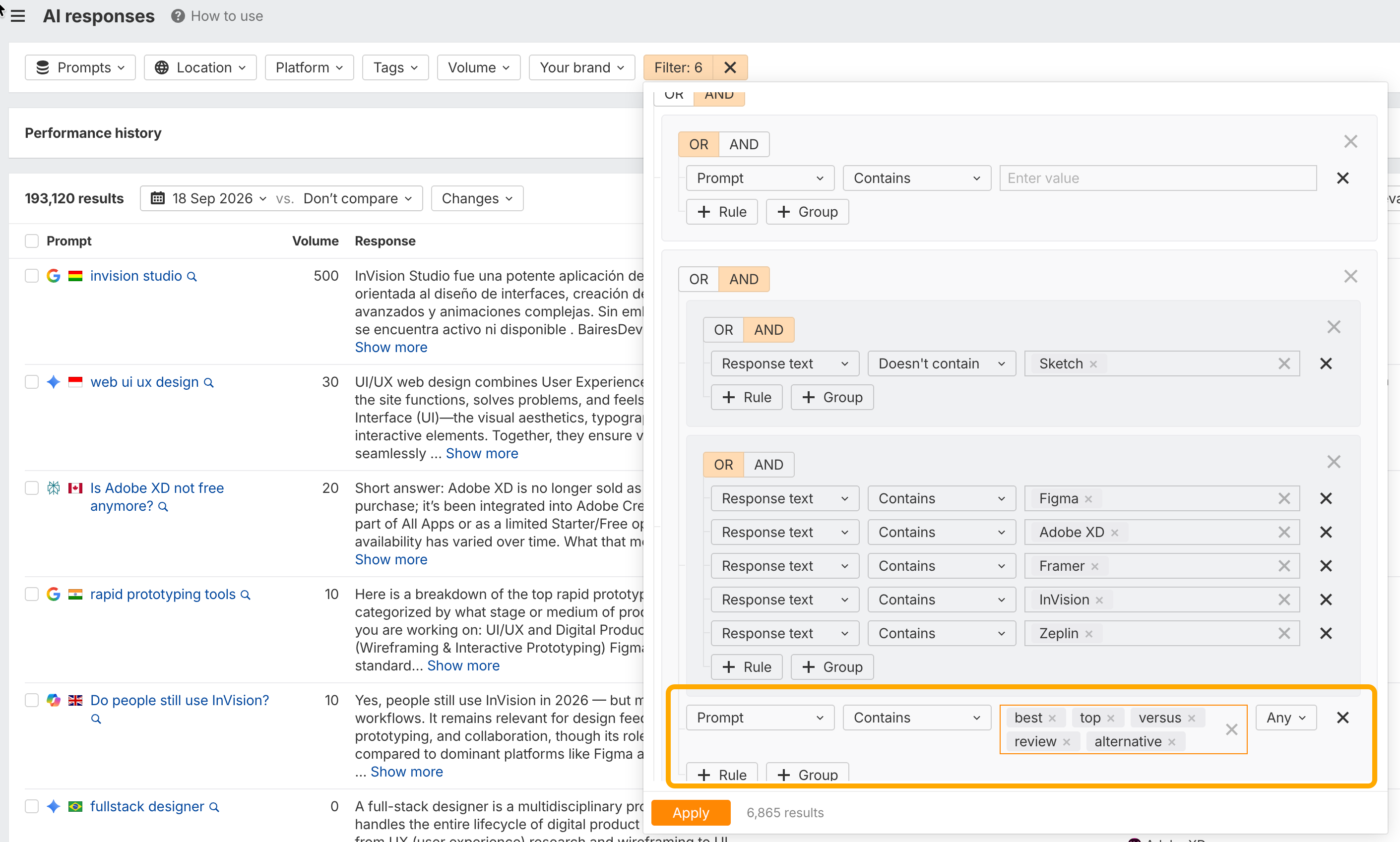Viewport: 1400px width, 842px height.
Task: Check the fullstack designer row
Action: (32, 806)
